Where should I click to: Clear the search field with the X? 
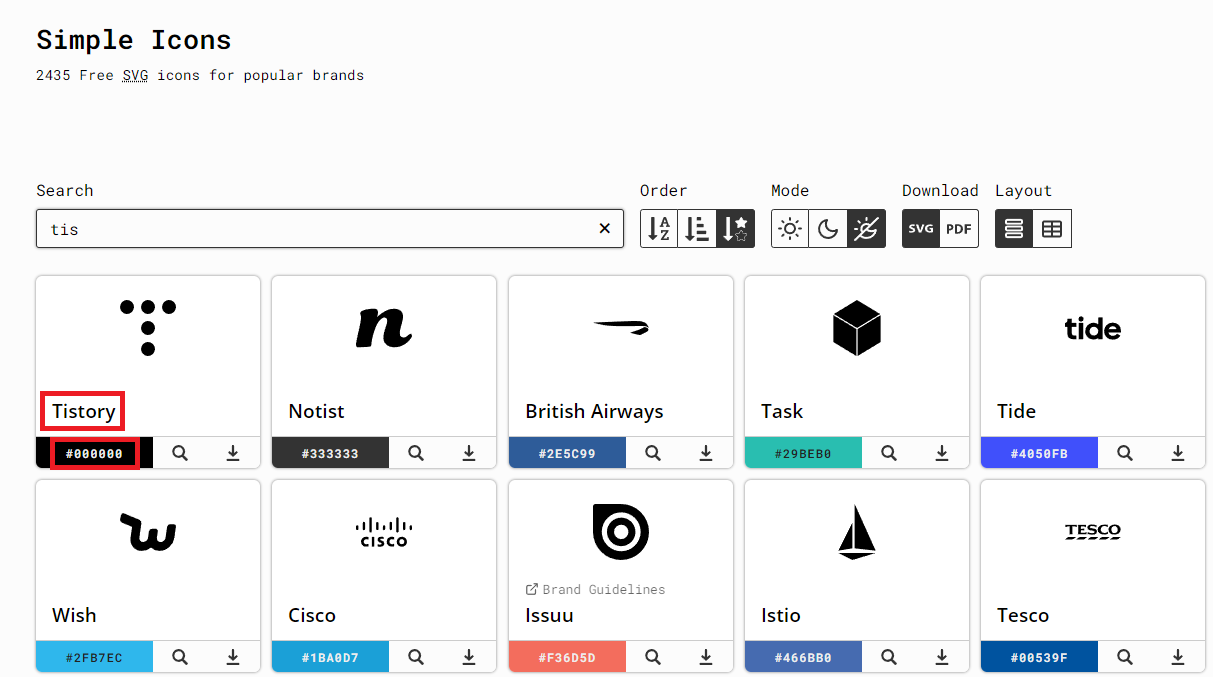(604, 229)
